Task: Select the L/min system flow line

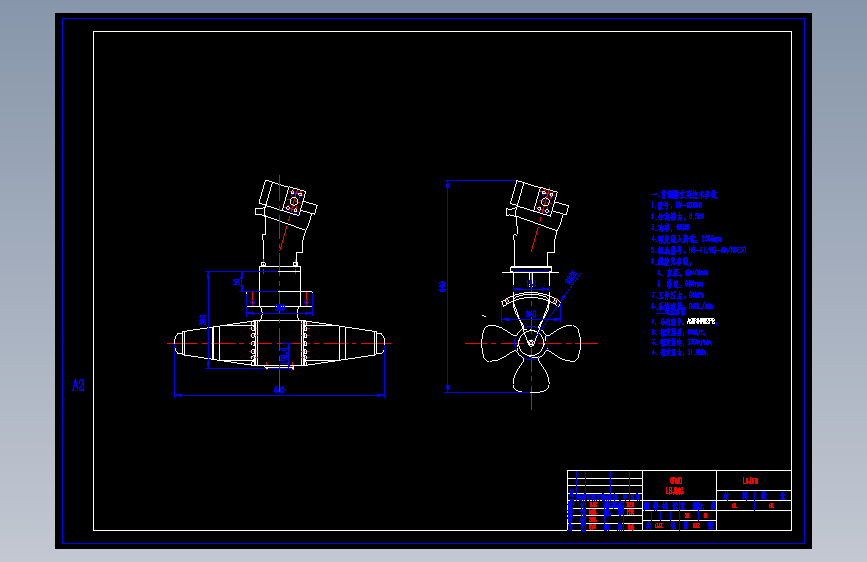Action: click(x=682, y=306)
